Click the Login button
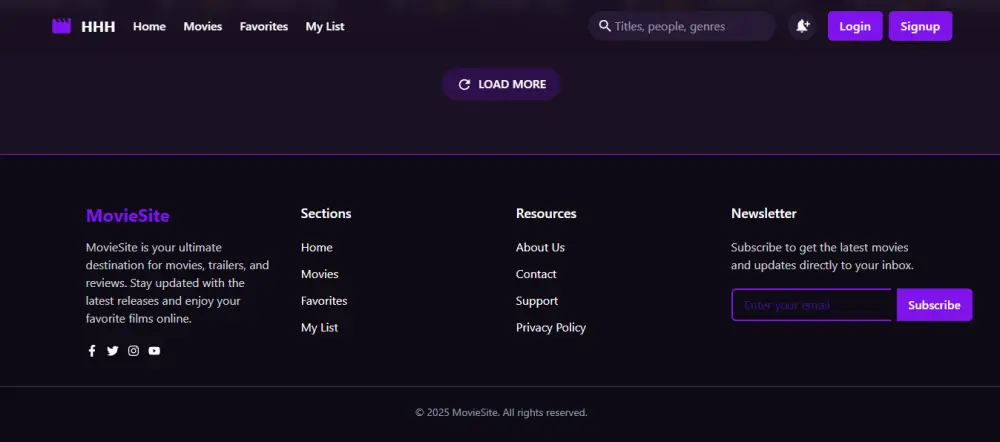This screenshot has height=442, width=1000. coord(855,26)
